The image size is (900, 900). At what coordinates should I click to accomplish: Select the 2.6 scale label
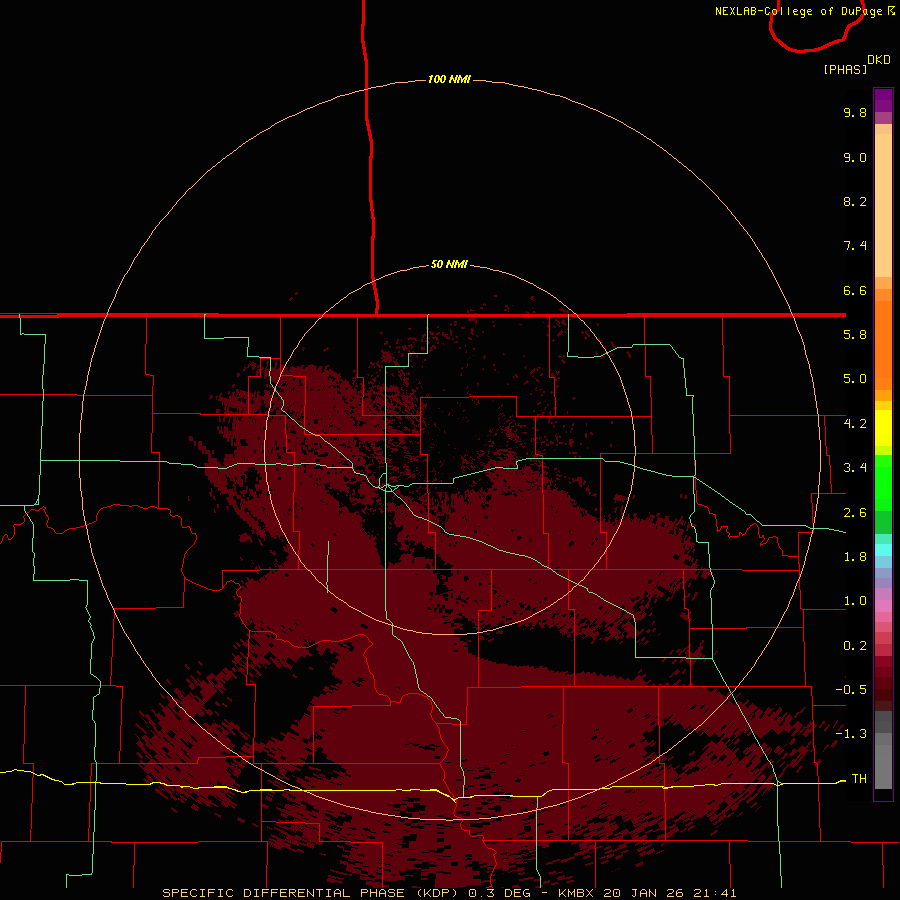[x=855, y=513]
